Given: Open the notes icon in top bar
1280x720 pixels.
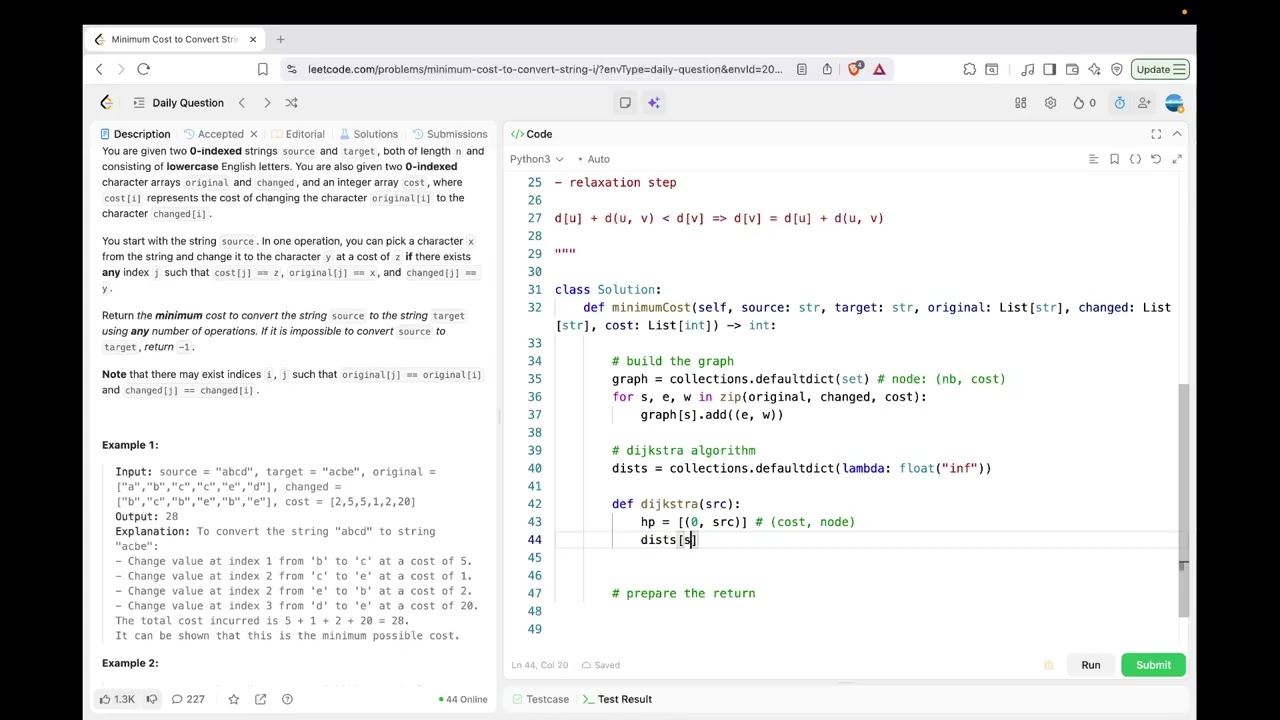Looking at the screenshot, I should pos(625,102).
